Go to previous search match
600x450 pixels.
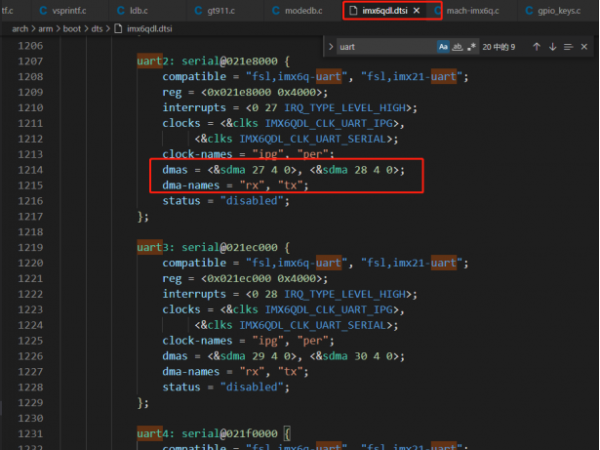point(536,46)
